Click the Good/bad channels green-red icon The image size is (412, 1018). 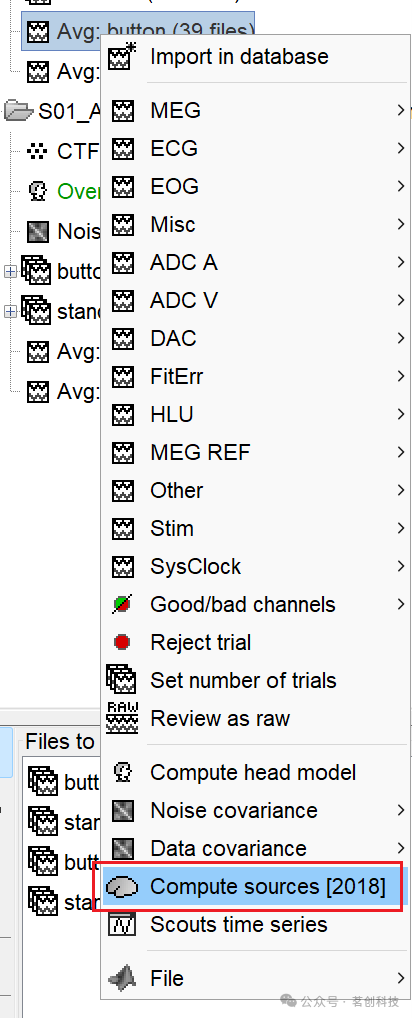tap(122, 604)
